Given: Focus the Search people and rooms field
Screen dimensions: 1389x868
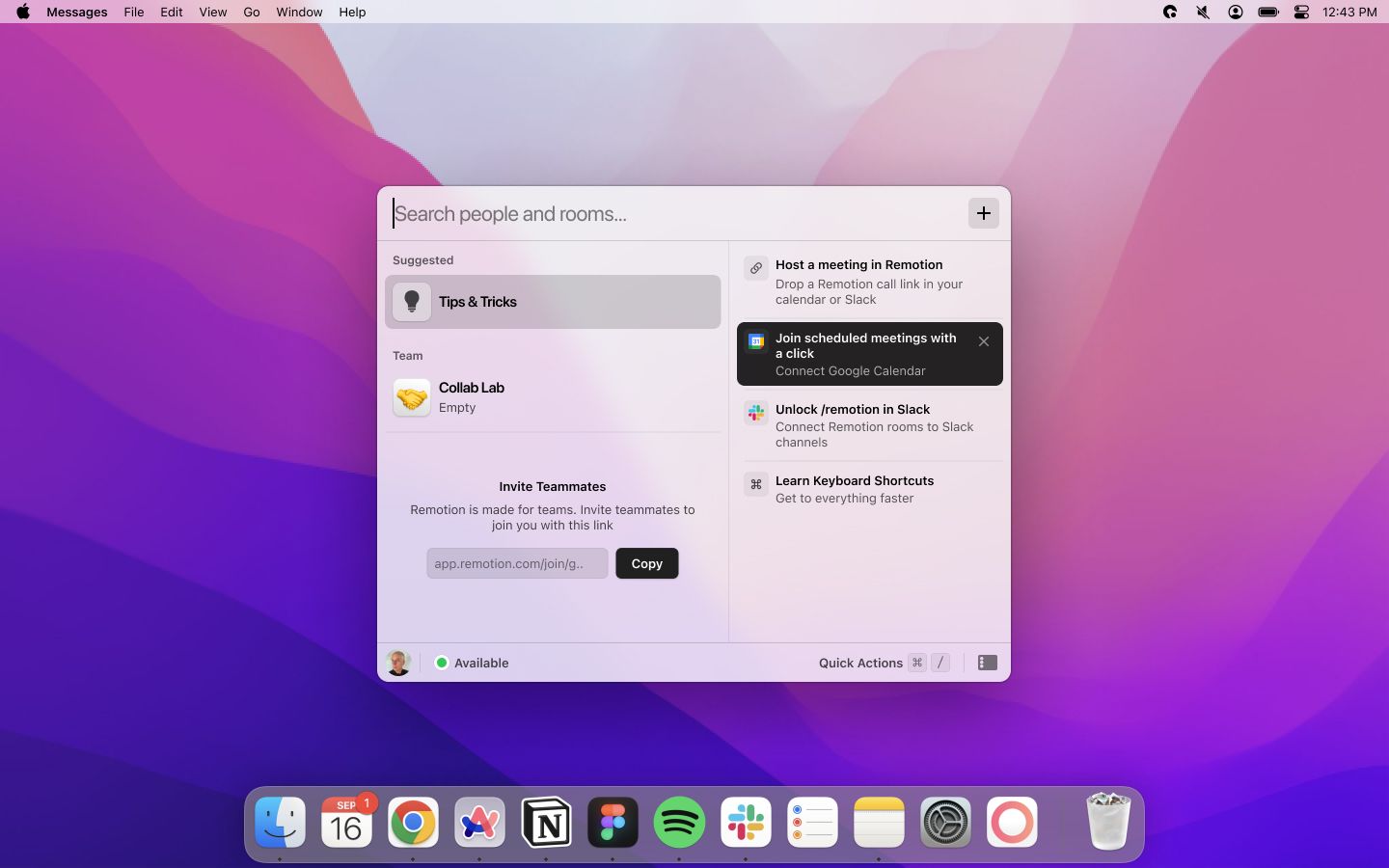Looking at the screenshot, I should click(x=675, y=214).
